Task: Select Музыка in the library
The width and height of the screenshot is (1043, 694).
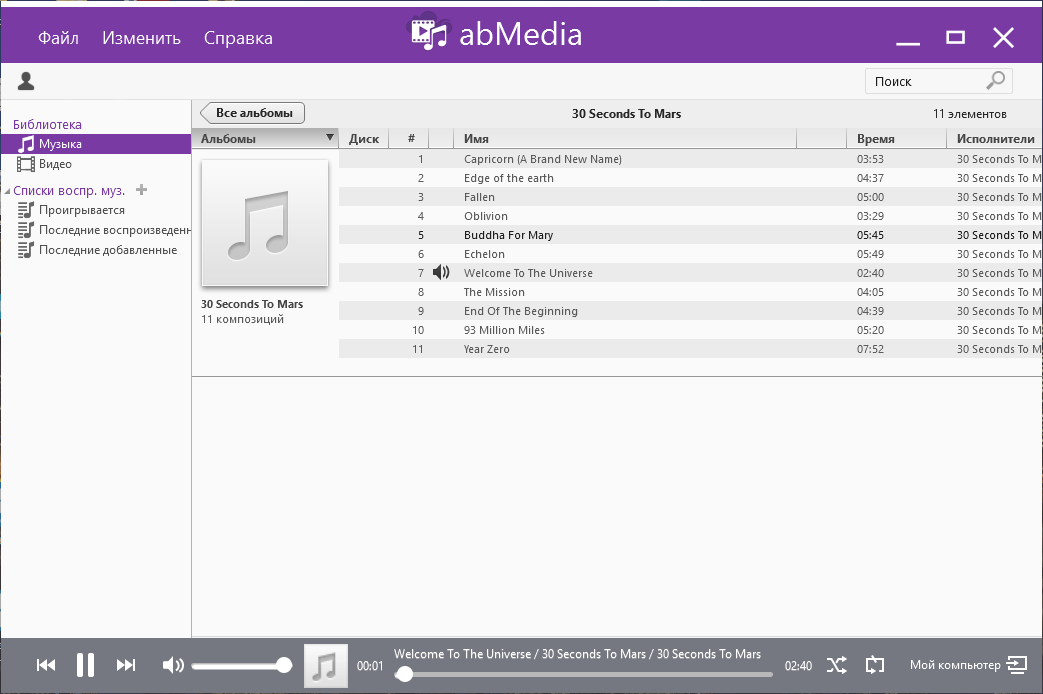Action: (96, 144)
